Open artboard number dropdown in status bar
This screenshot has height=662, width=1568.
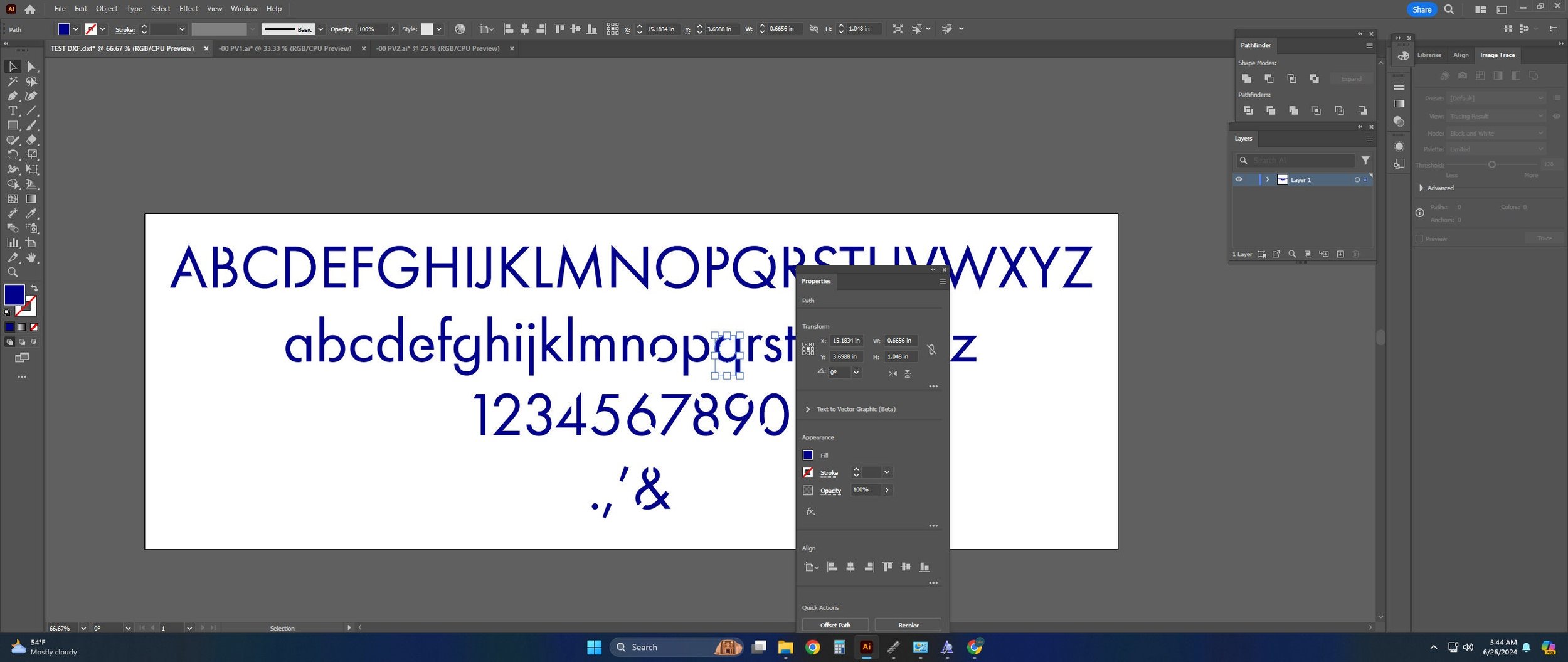point(189,628)
